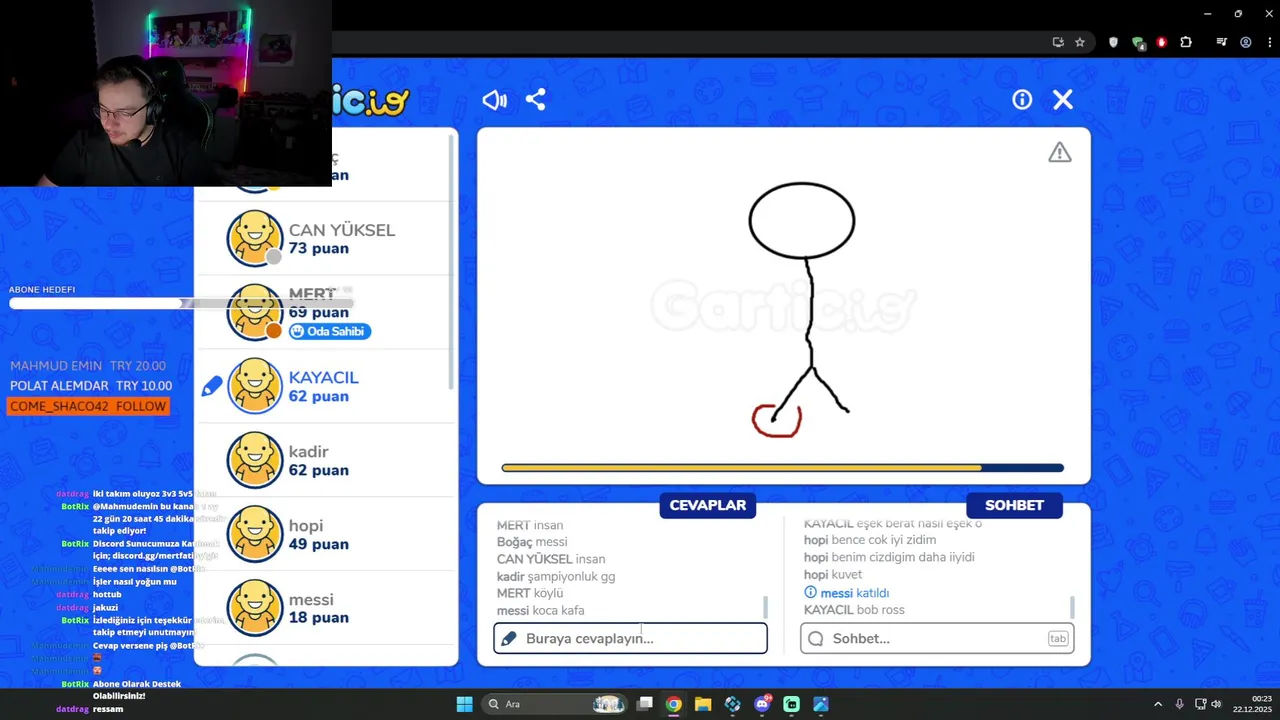1280x720 pixels.
Task: Select the CEVAPLAR tab
Action: tap(708, 505)
